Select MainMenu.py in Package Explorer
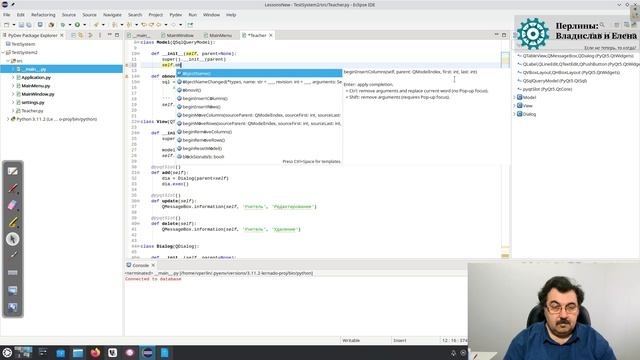 [36, 86]
